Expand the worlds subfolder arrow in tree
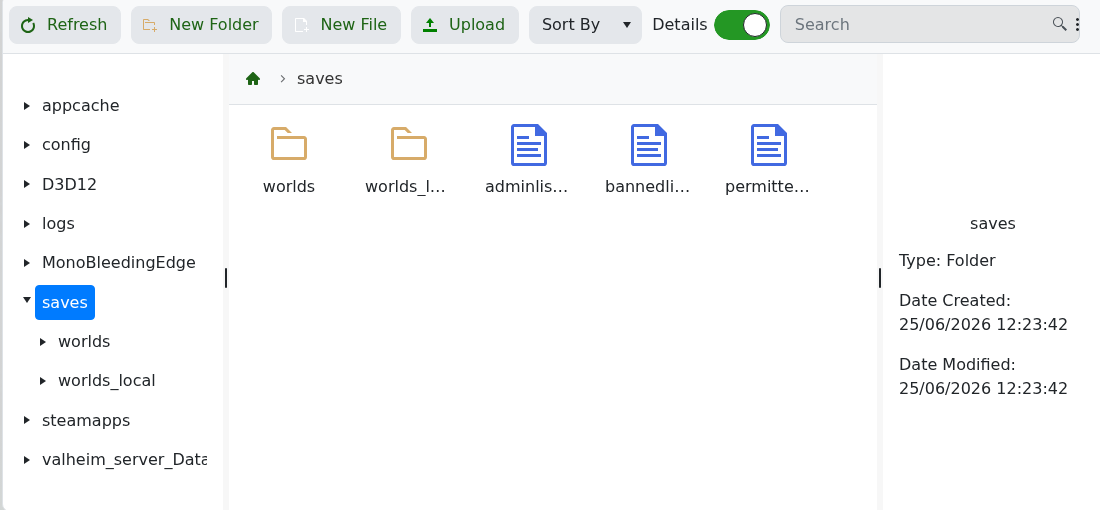 43,342
